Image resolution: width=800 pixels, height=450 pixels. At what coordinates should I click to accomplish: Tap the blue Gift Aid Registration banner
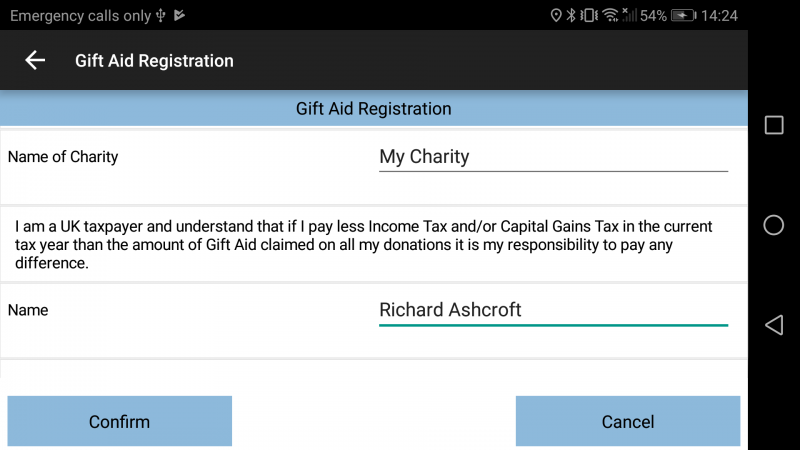374,108
